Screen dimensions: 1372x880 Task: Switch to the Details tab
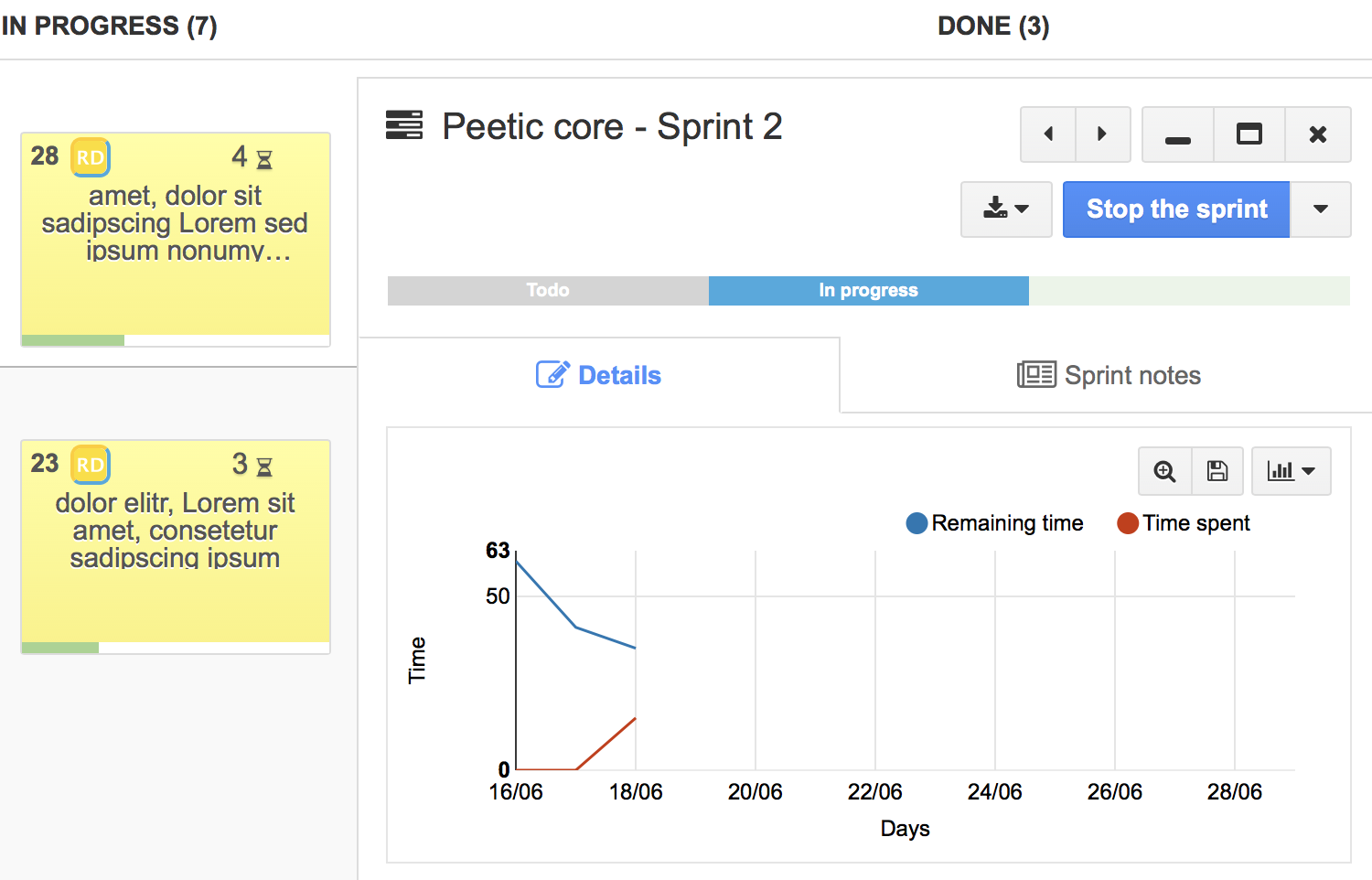click(599, 375)
